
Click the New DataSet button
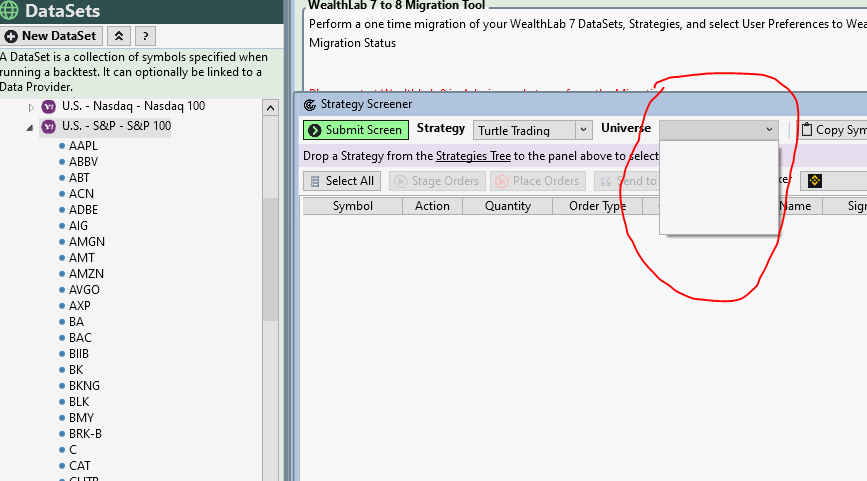click(x=51, y=36)
